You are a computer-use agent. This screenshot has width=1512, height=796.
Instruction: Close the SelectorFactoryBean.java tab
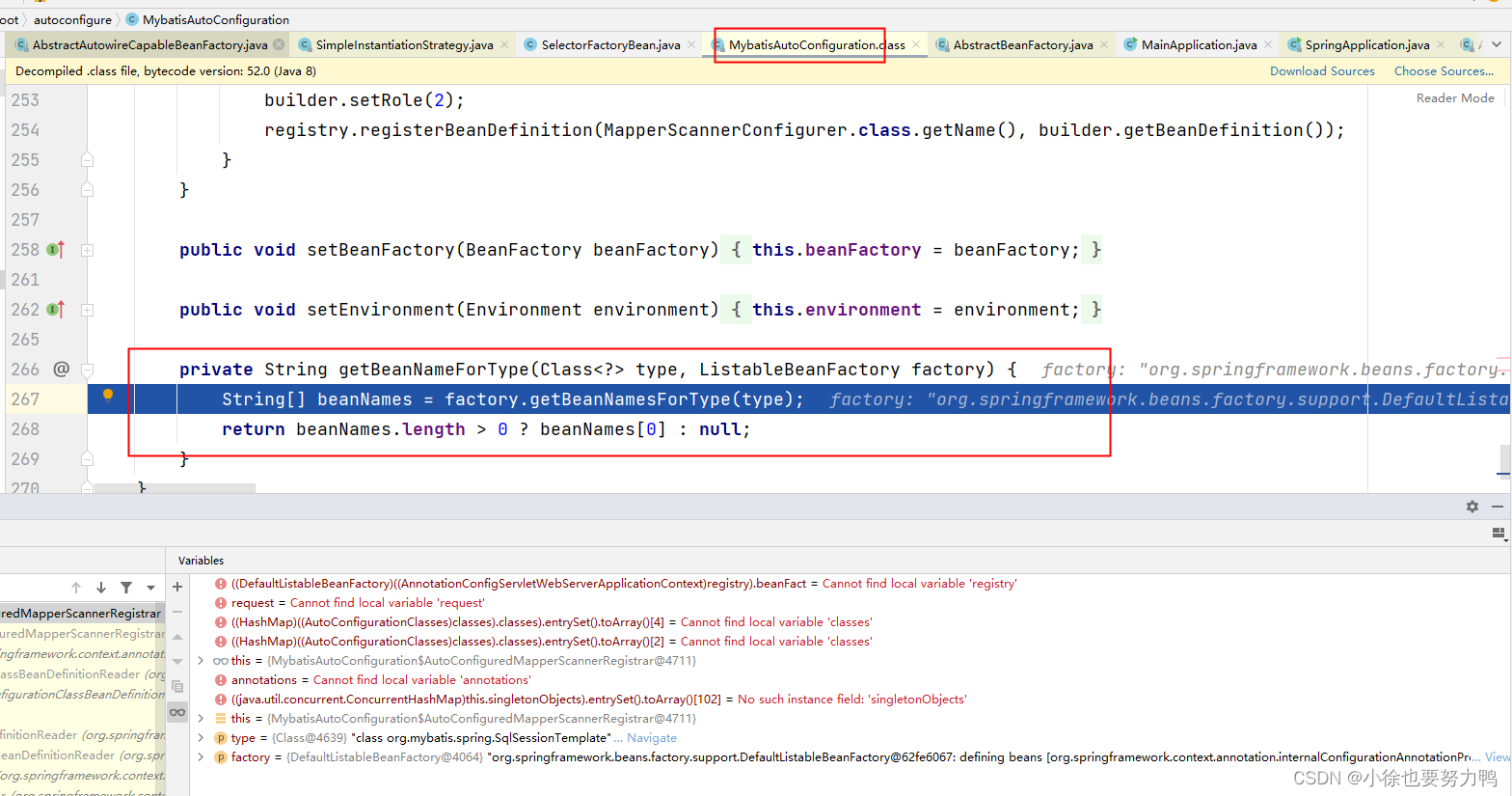coord(691,44)
